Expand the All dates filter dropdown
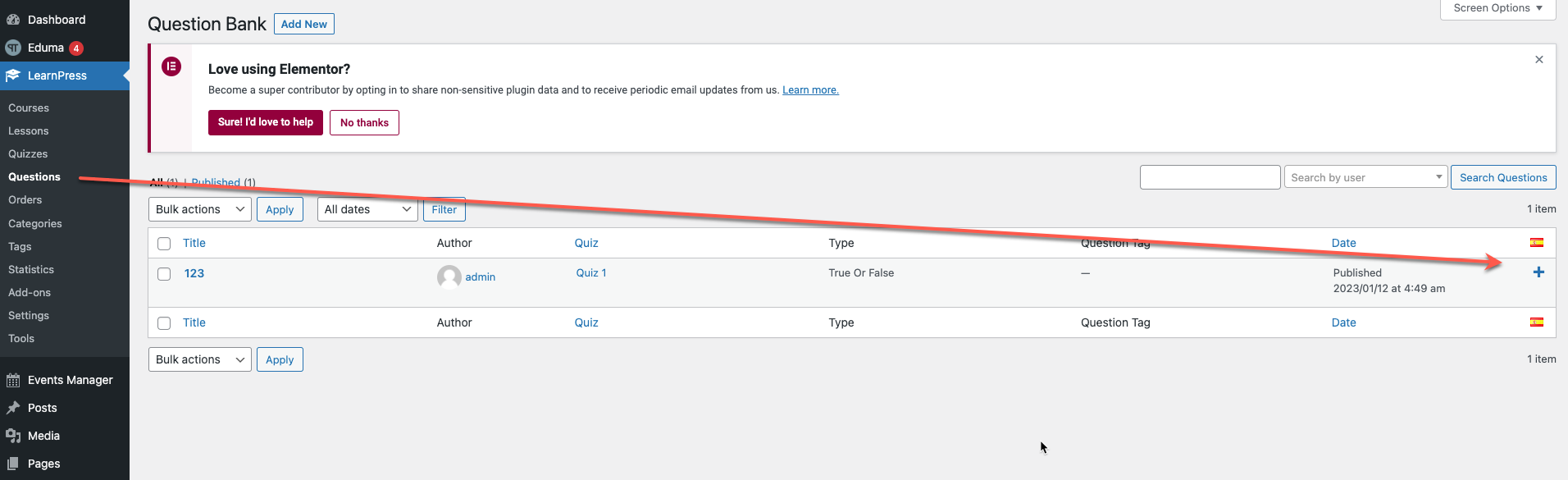Screen dimensions: 1568x480 click(x=367, y=209)
